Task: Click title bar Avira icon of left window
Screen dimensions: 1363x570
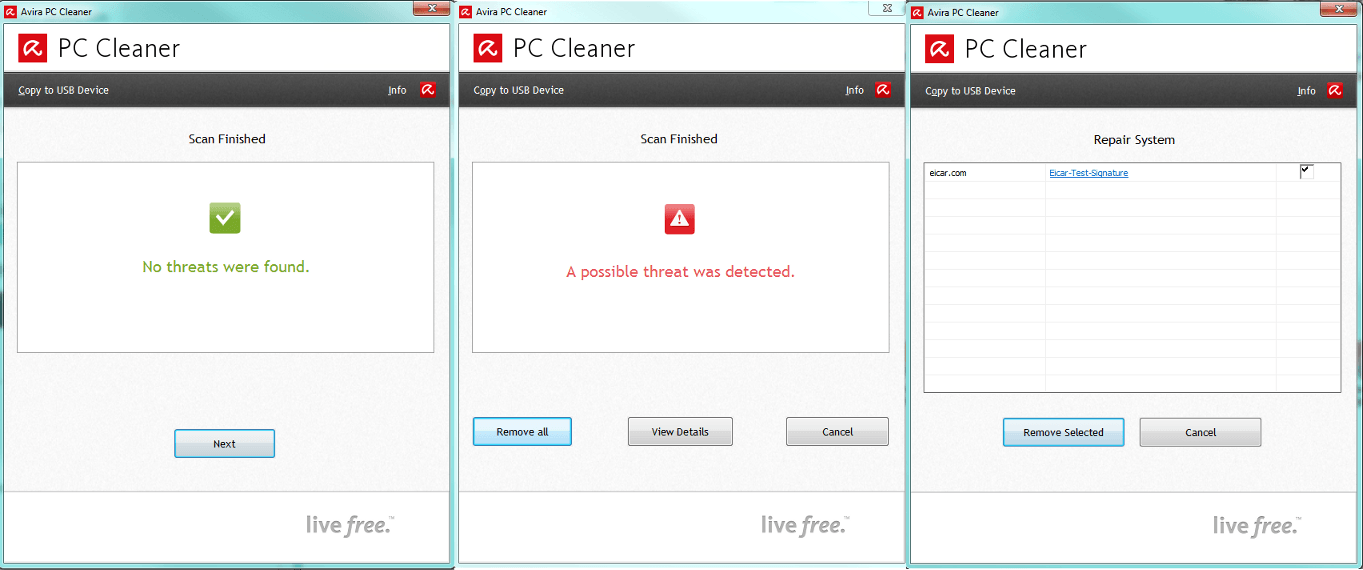Action: pyautogui.click(x=11, y=12)
